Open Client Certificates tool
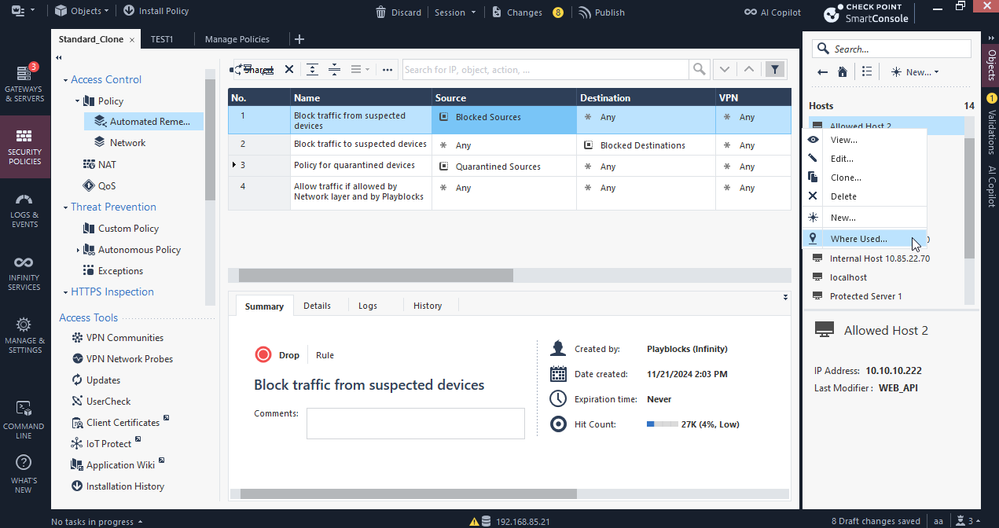999x528 pixels. tap(120, 422)
